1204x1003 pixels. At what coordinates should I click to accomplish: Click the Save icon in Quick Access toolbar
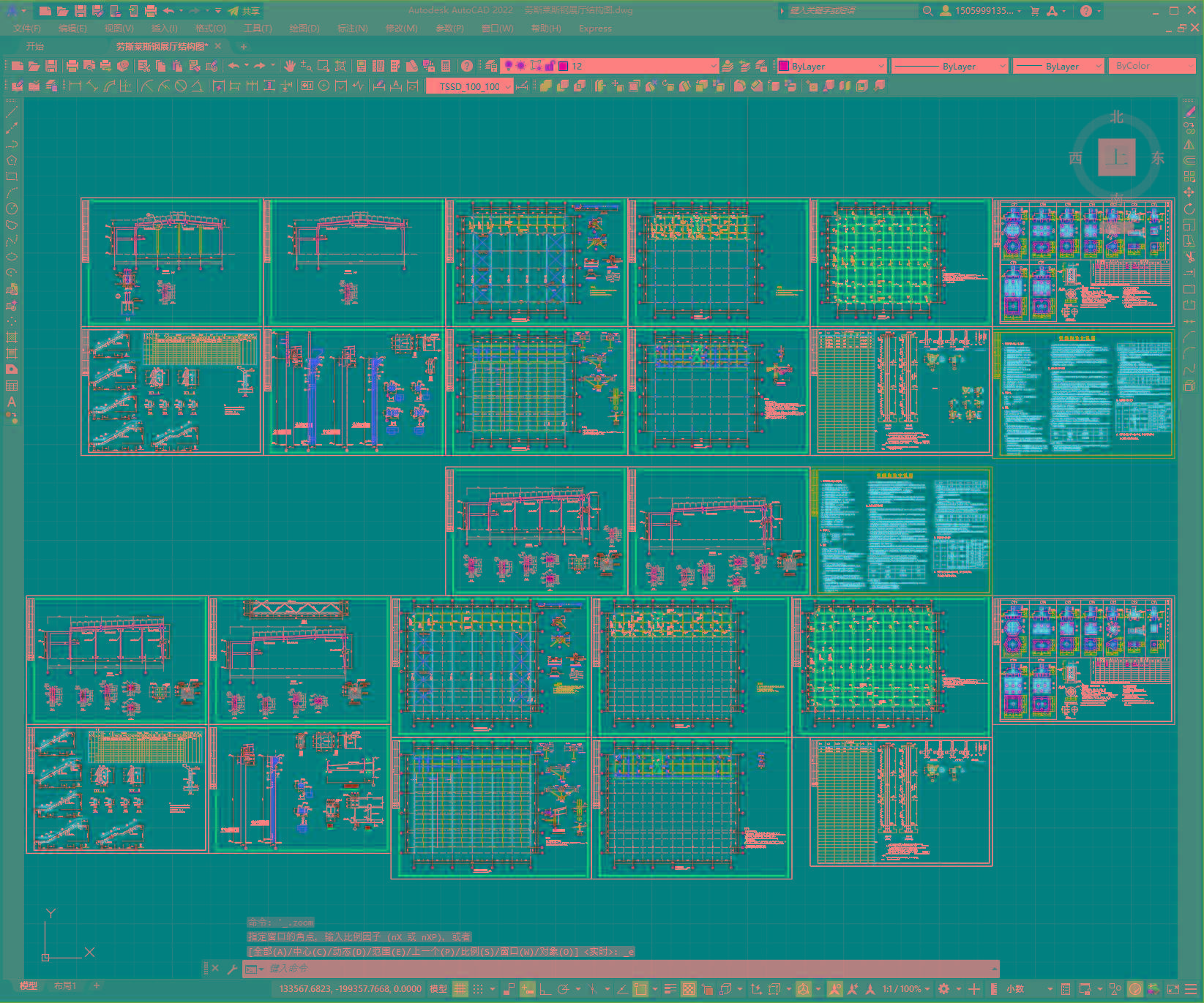pyautogui.click(x=81, y=11)
